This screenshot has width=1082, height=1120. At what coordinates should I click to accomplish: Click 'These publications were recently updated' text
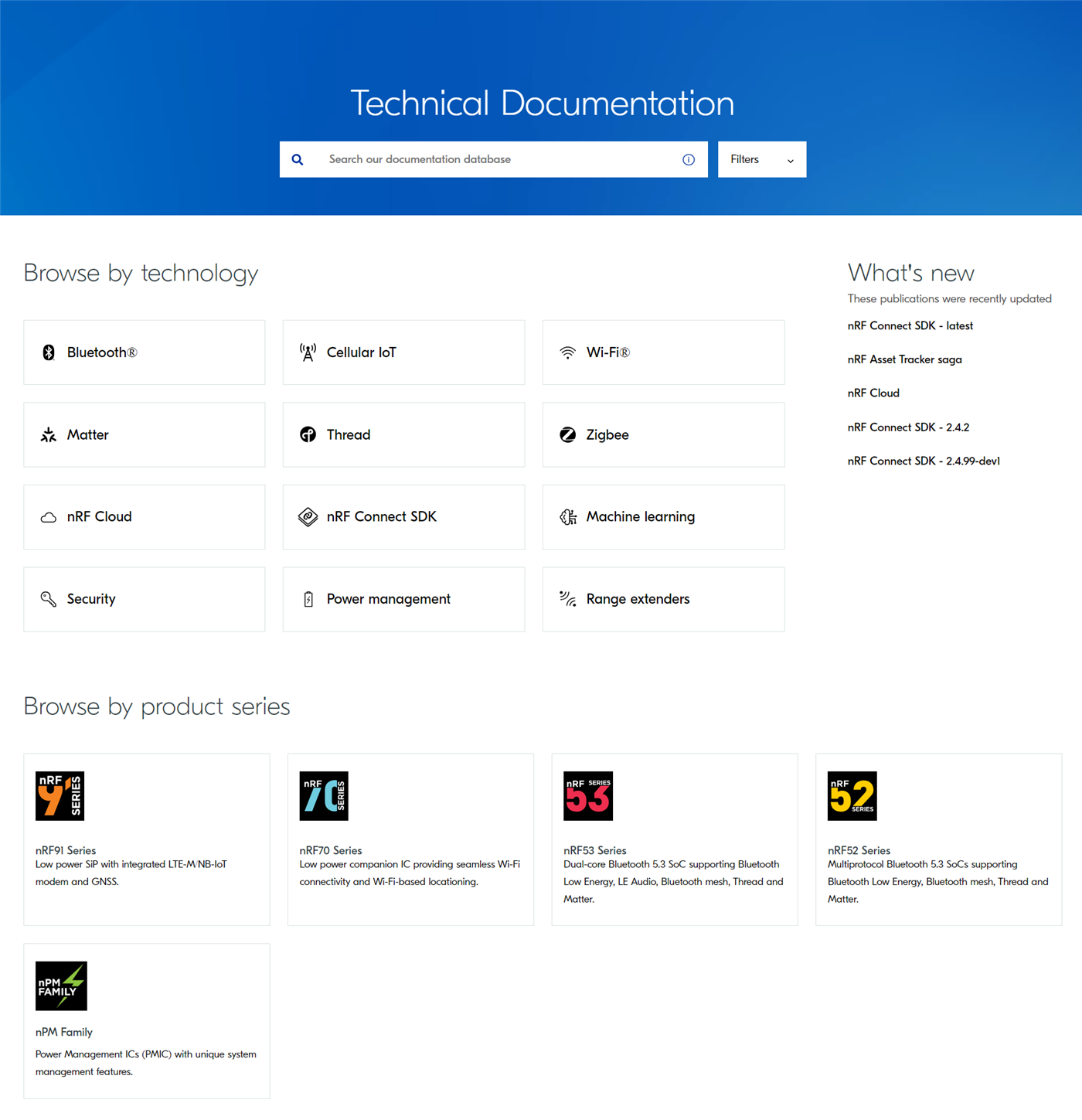point(949,299)
